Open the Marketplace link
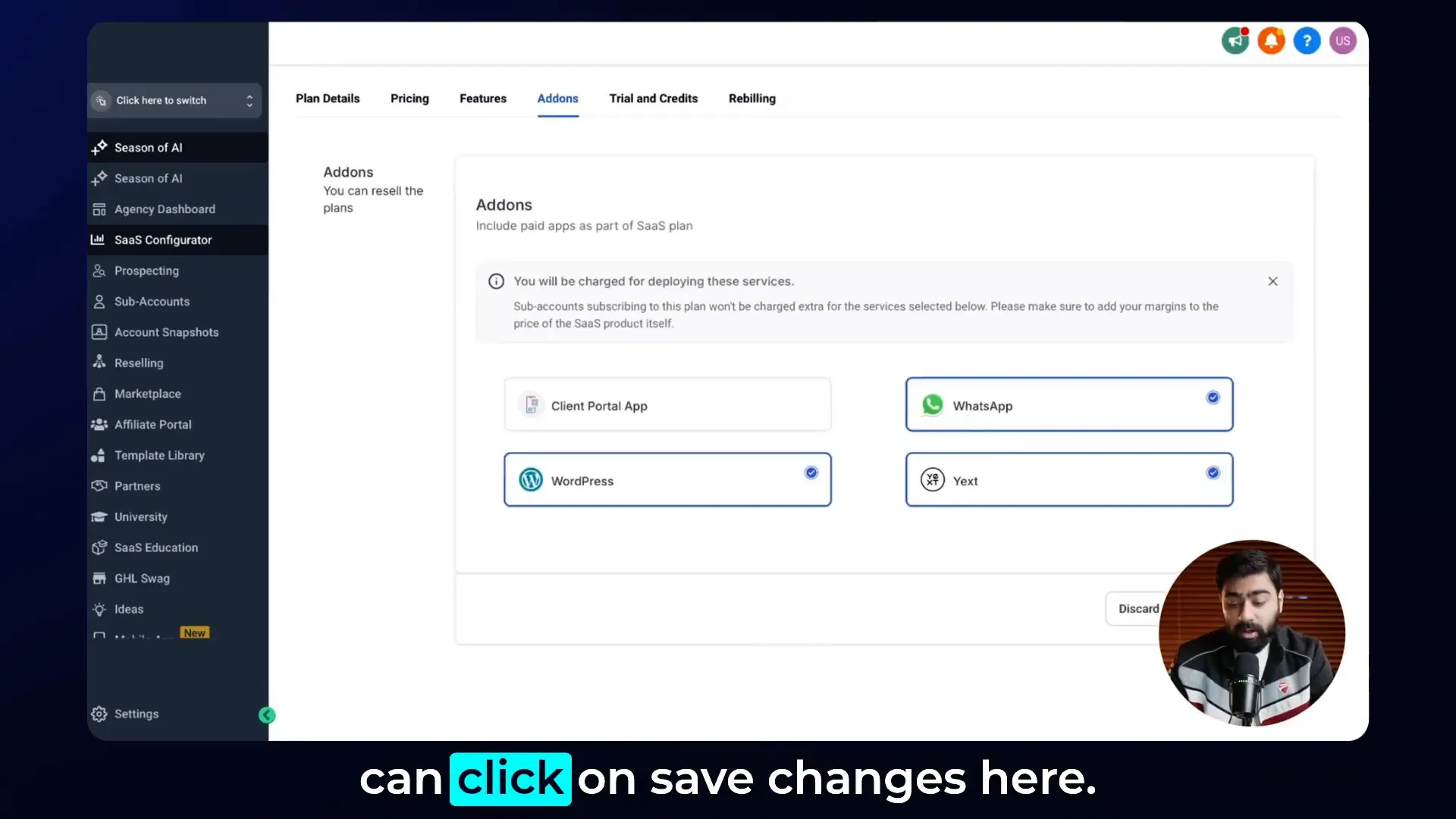The width and height of the screenshot is (1456, 819). tap(147, 394)
